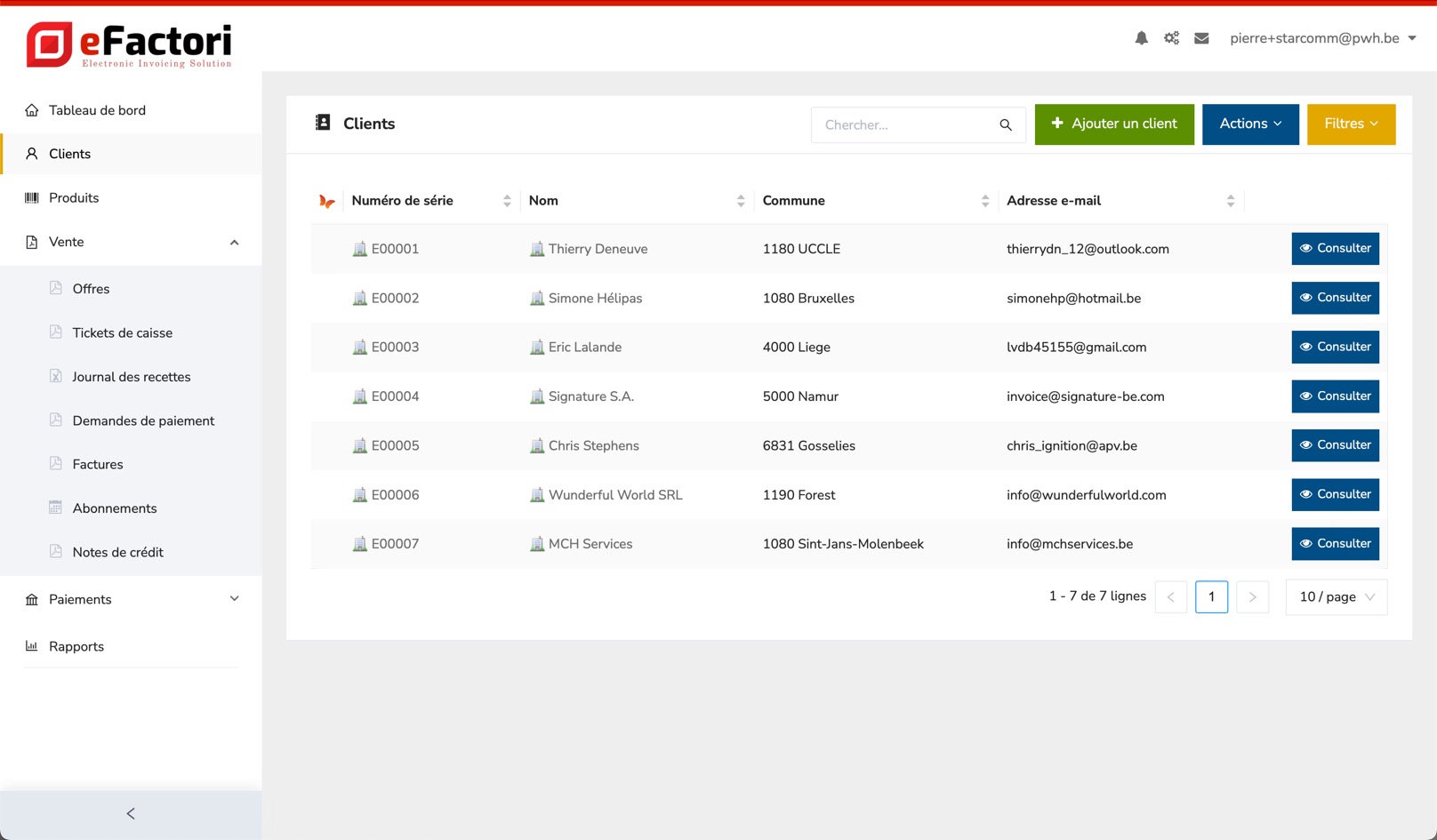Go to Tableau de bord

tap(97, 110)
